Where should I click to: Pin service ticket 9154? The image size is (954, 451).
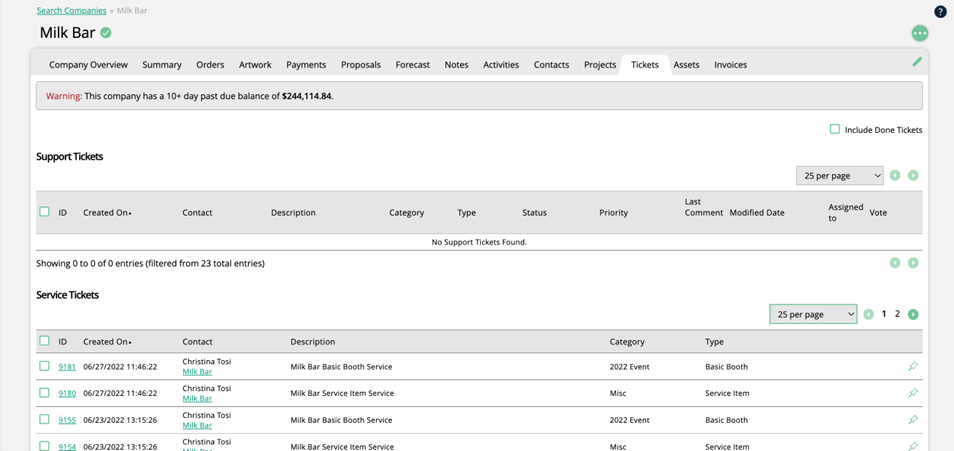point(912,446)
